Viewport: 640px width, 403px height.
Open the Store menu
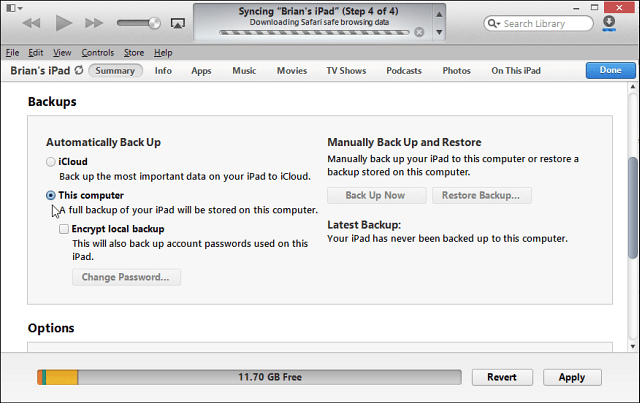coord(134,53)
